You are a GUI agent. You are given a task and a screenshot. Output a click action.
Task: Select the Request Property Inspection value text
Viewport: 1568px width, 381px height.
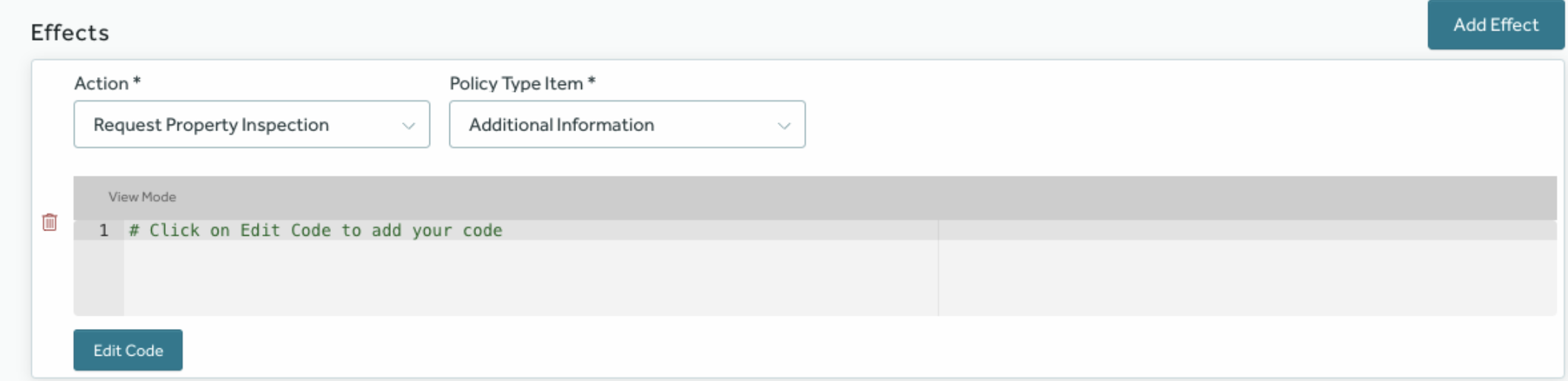pyautogui.click(x=211, y=125)
